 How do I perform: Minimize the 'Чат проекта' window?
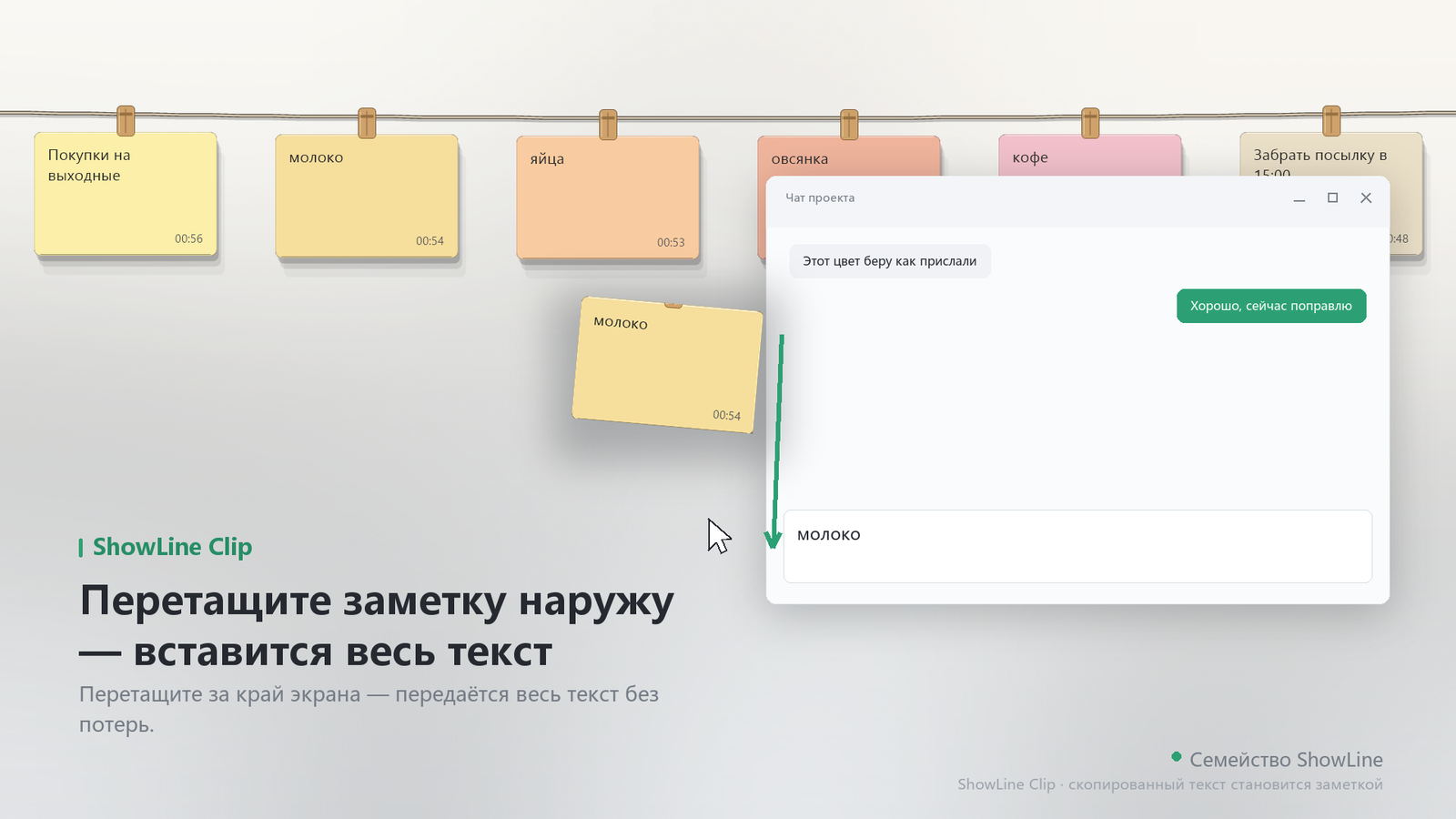click(x=1299, y=197)
